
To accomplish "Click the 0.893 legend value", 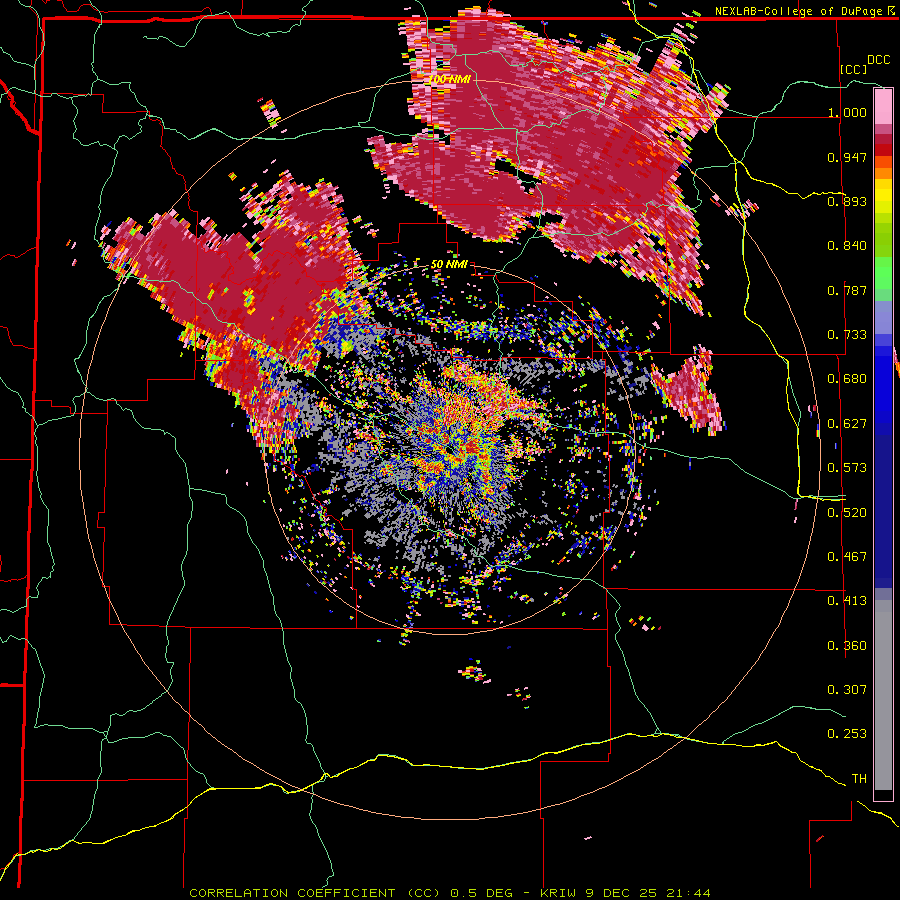I will tap(847, 201).
